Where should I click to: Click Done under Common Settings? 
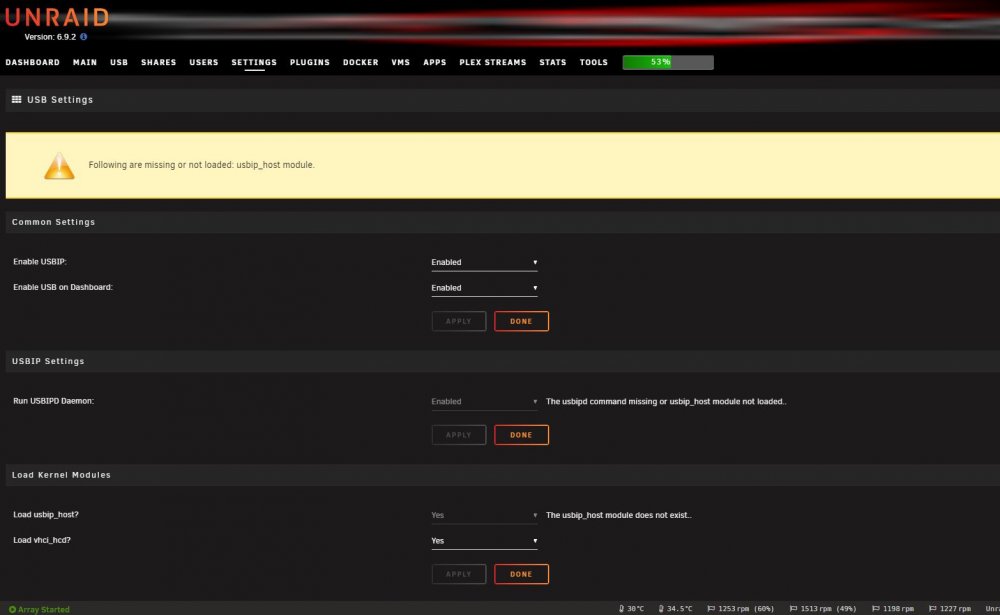(521, 321)
